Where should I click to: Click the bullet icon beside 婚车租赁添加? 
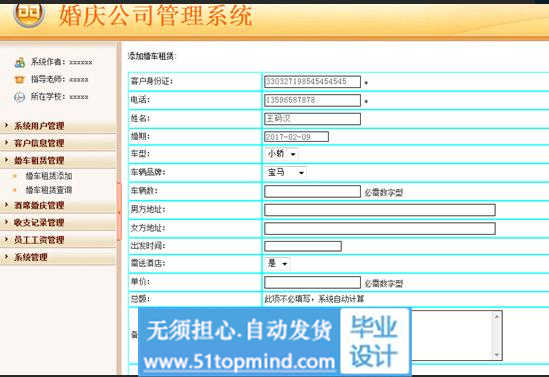point(15,176)
